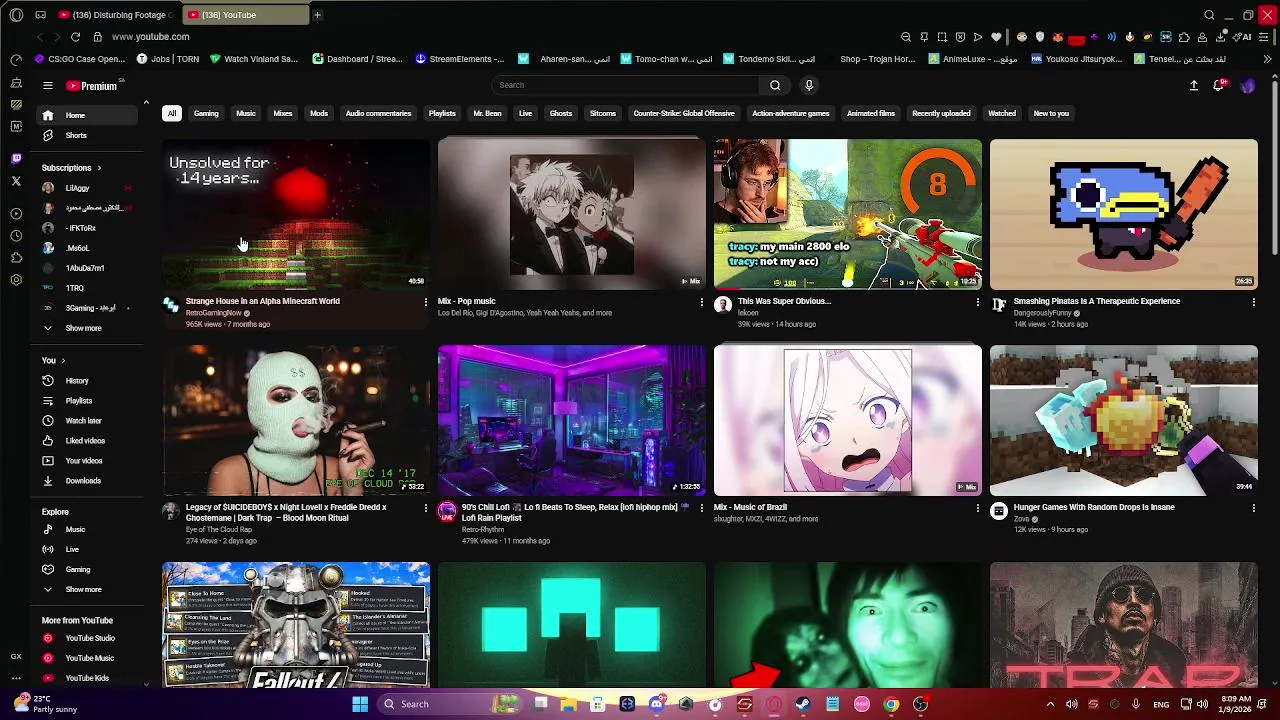
Task: Click the search magnifier button
Action: click(x=775, y=85)
